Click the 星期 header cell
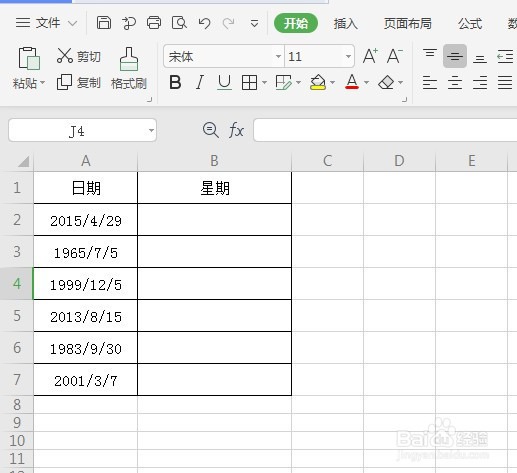 click(x=215, y=188)
